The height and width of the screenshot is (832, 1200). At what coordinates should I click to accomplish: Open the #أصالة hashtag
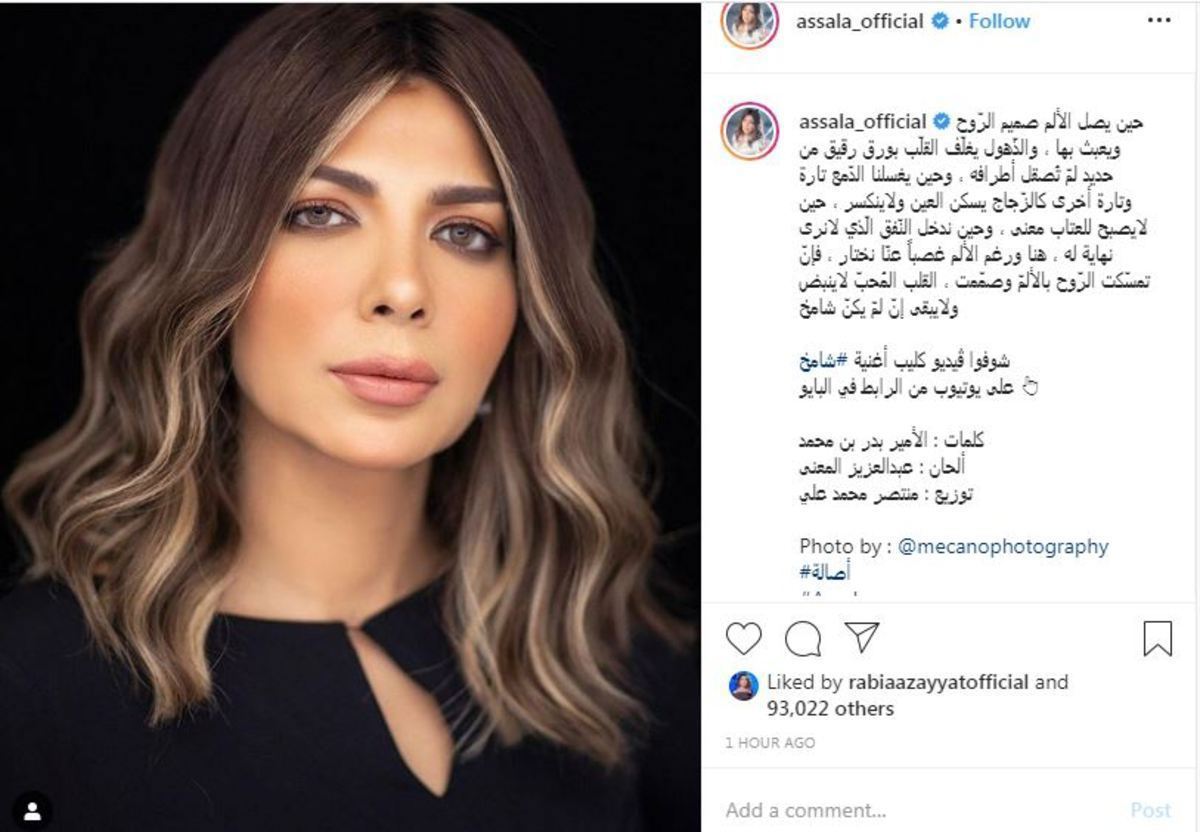click(826, 572)
